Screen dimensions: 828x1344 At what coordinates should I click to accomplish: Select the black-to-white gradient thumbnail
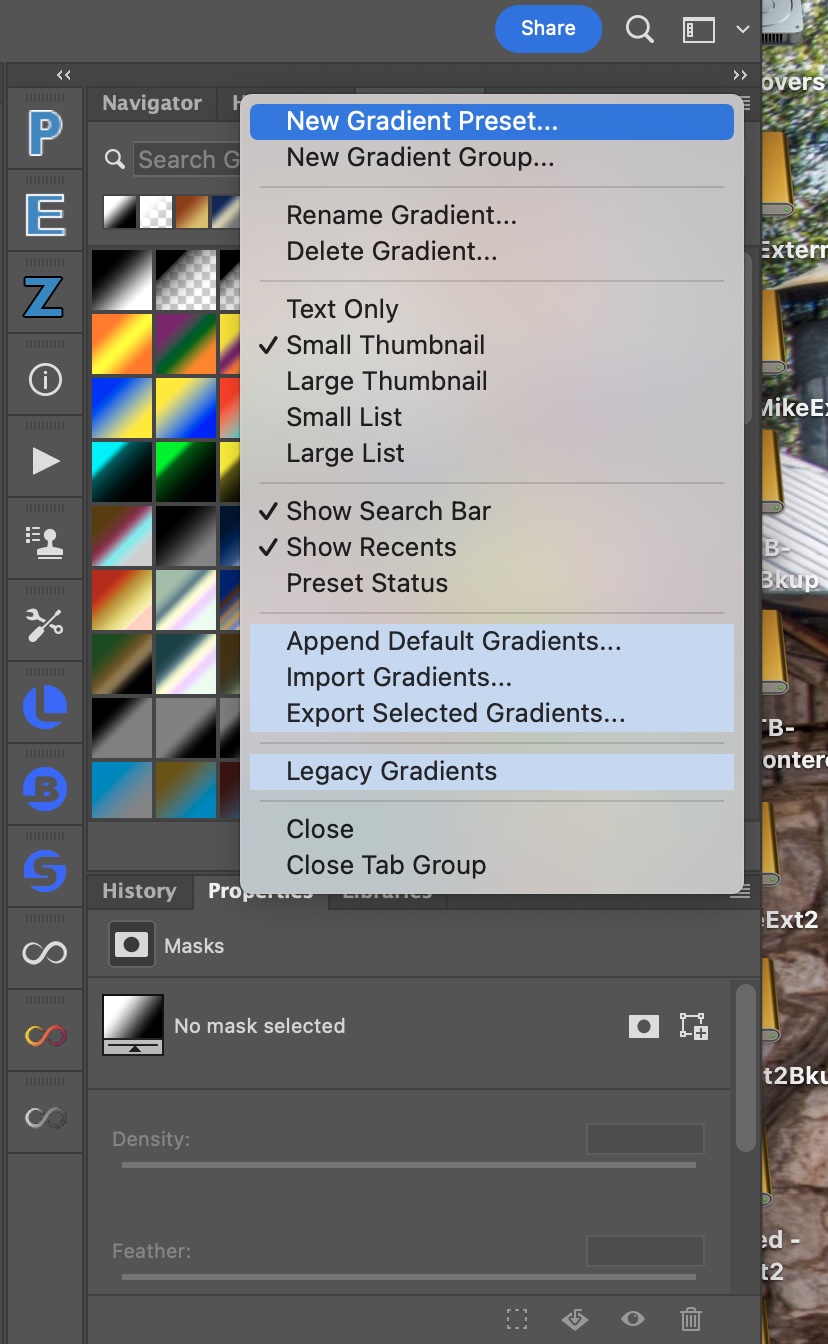coord(122,280)
